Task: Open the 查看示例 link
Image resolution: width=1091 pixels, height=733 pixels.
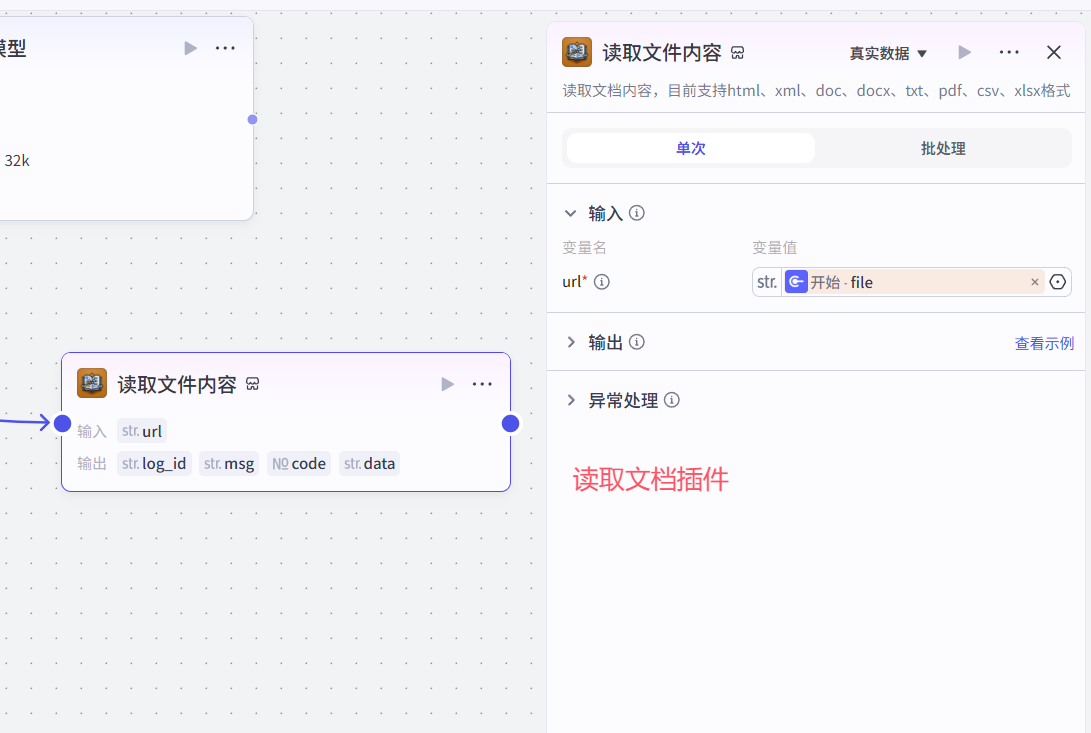Action: tap(1044, 343)
